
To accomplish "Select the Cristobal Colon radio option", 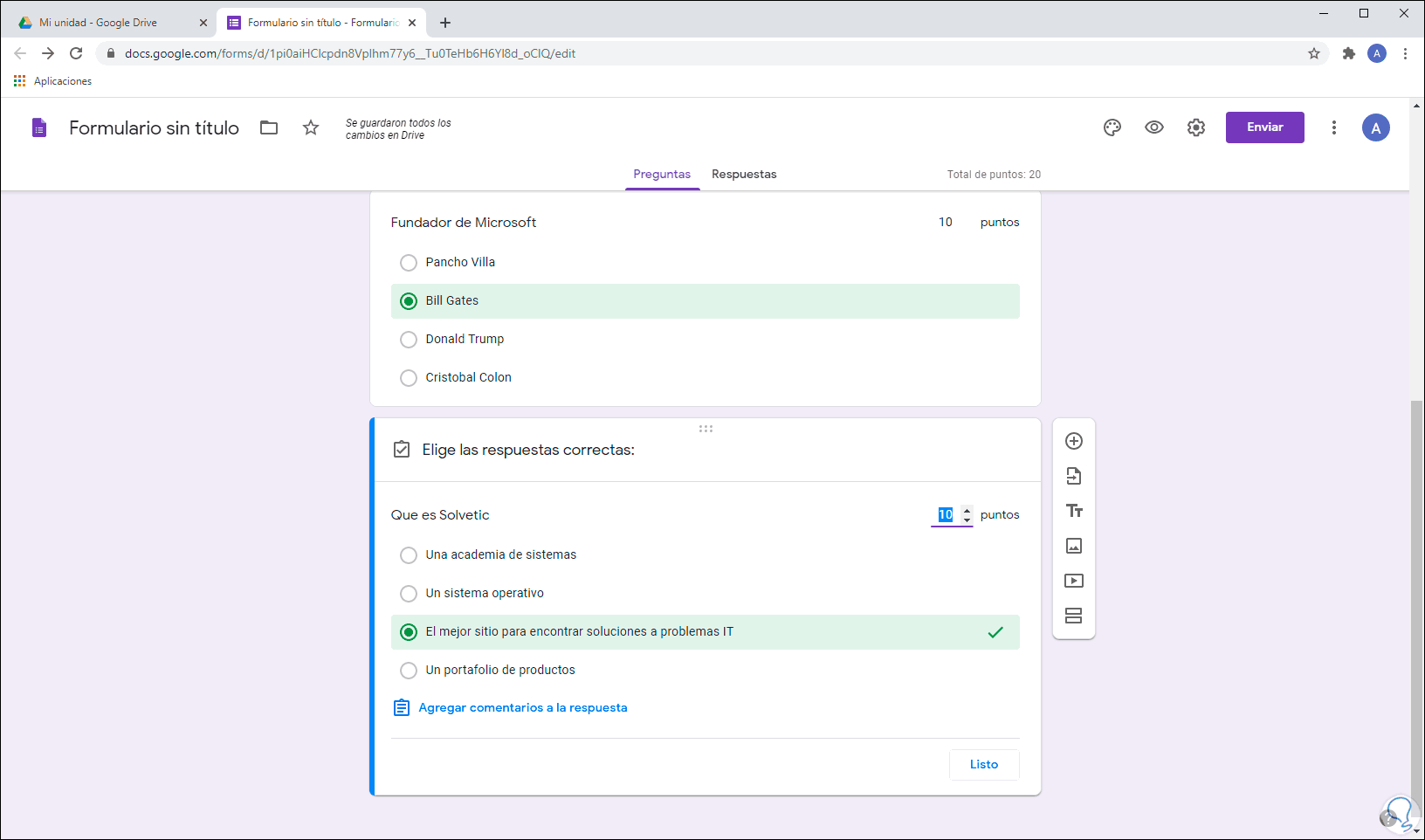I will pos(408,377).
